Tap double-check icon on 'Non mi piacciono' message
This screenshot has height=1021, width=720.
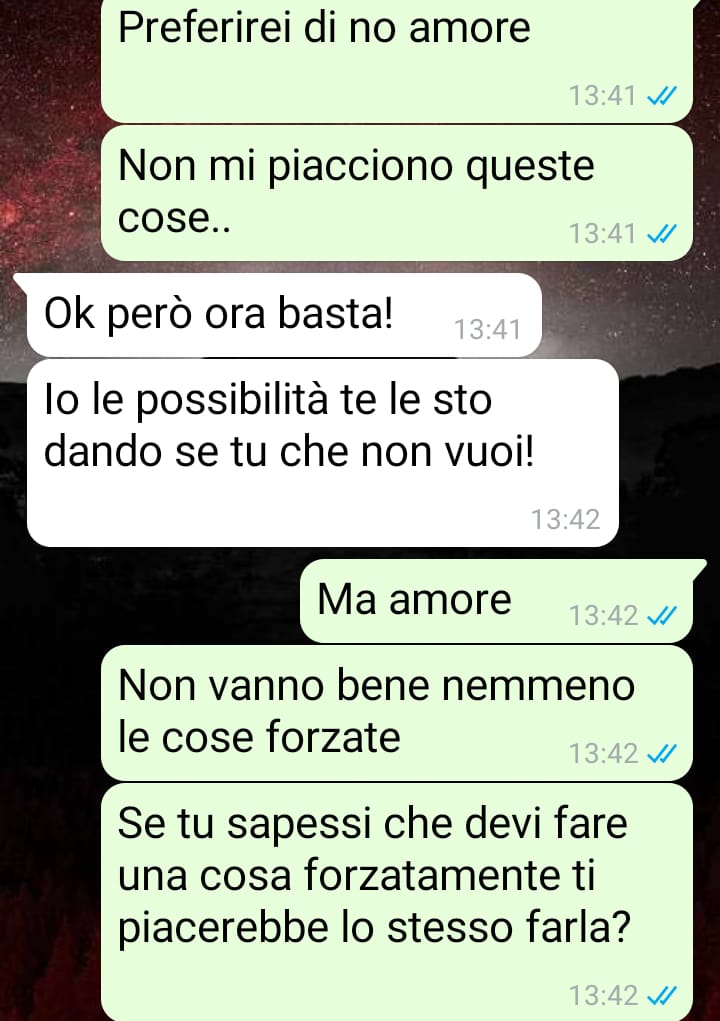(661, 233)
